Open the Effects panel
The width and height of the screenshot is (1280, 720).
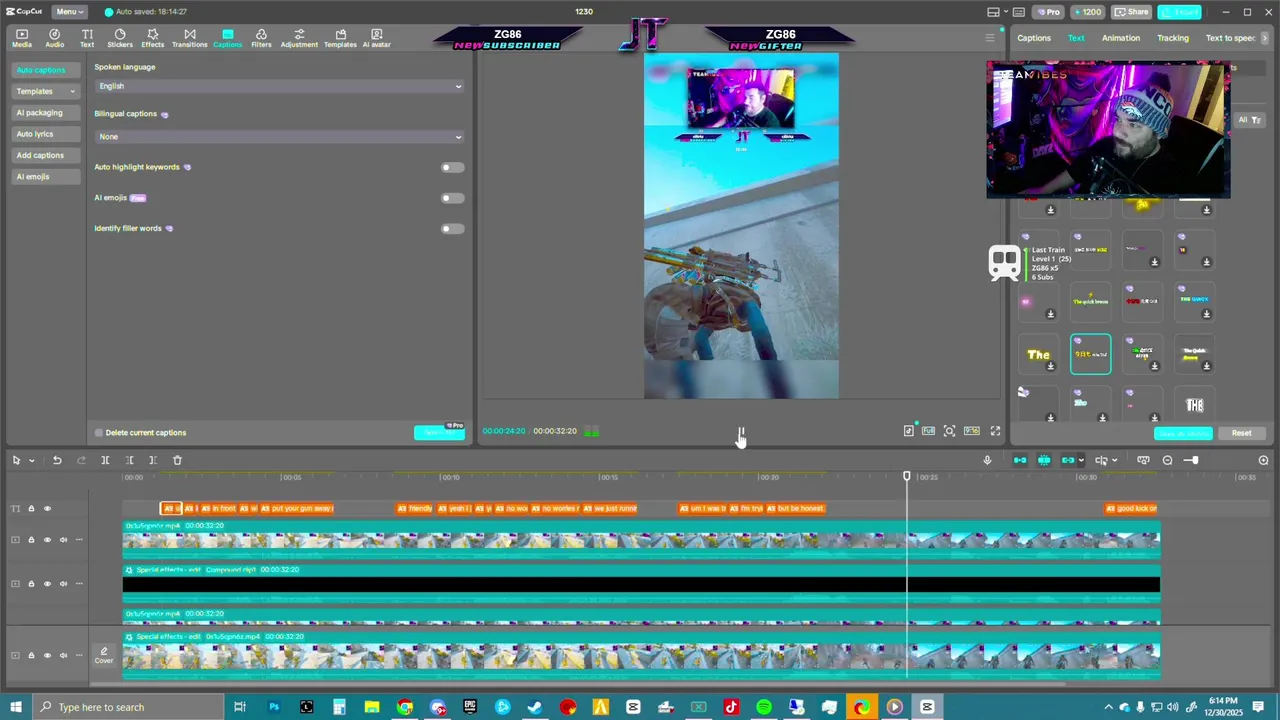point(152,38)
